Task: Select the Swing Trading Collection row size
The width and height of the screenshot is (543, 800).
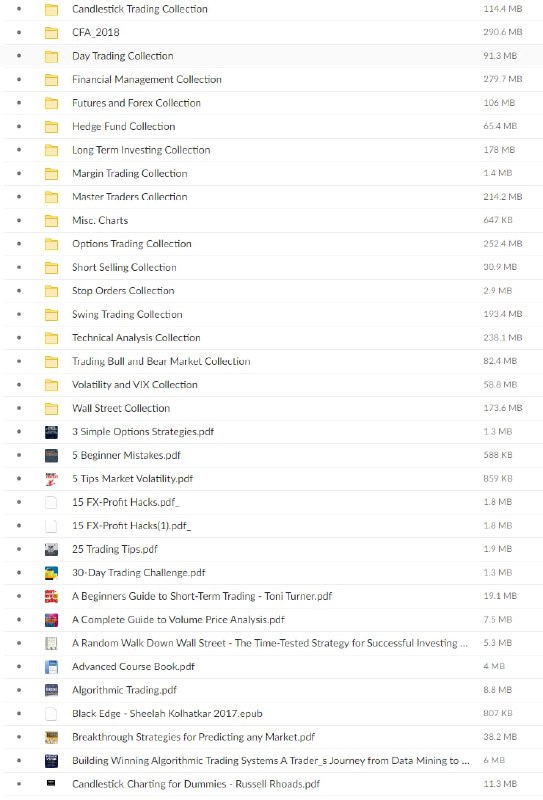Action: click(x=503, y=314)
